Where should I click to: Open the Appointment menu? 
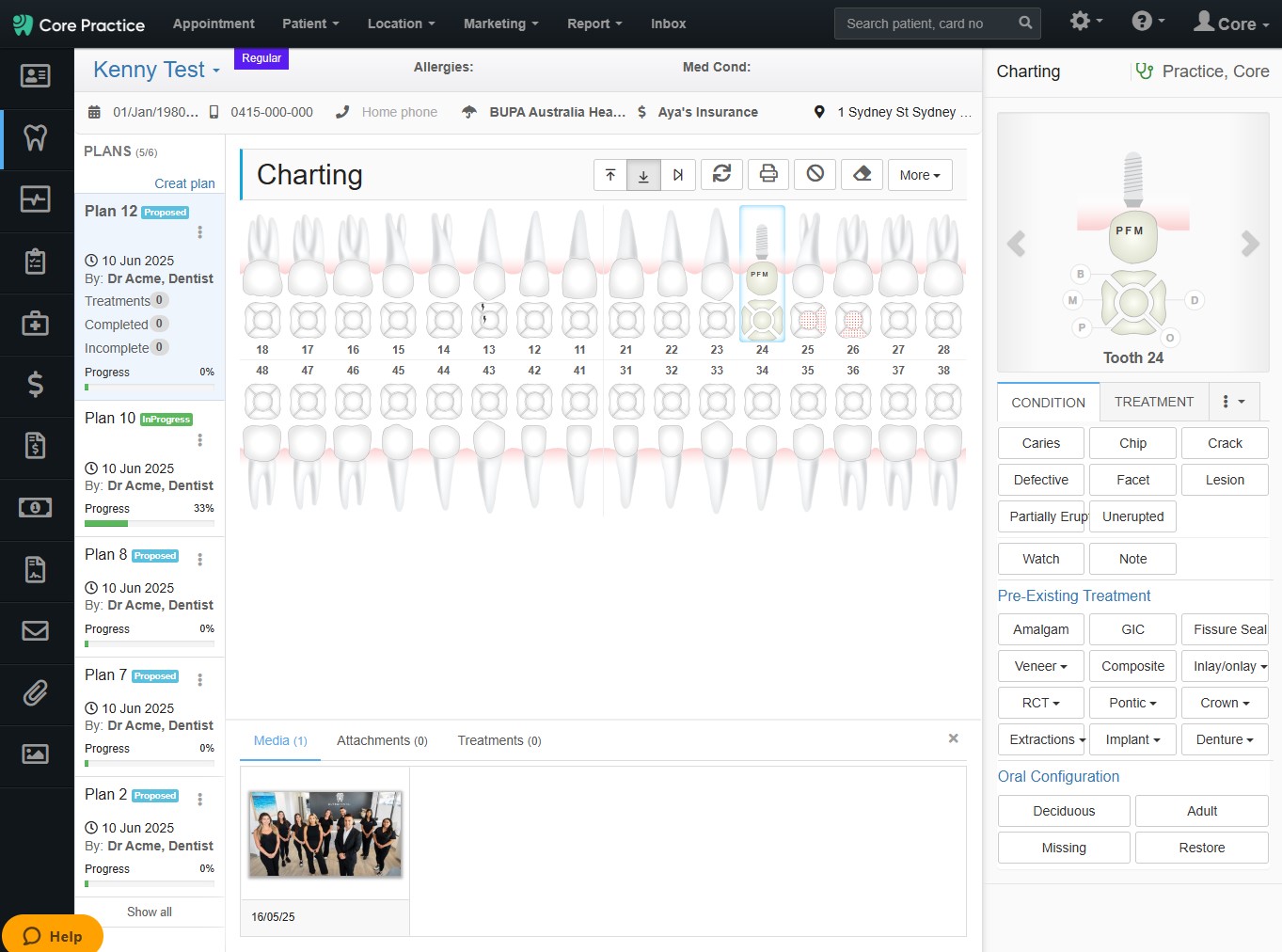[214, 24]
